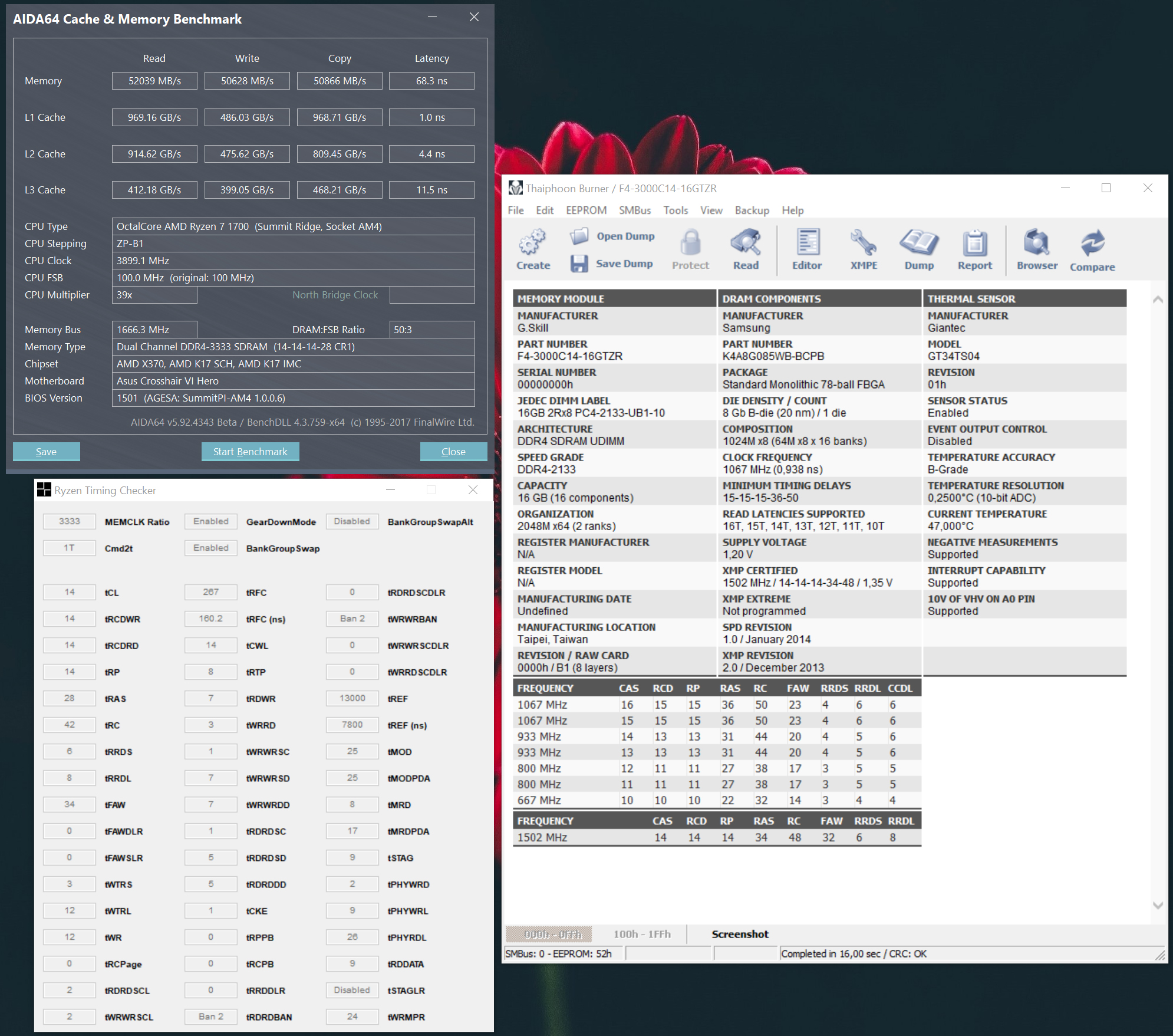Open the Backup menu

click(752, 211)
